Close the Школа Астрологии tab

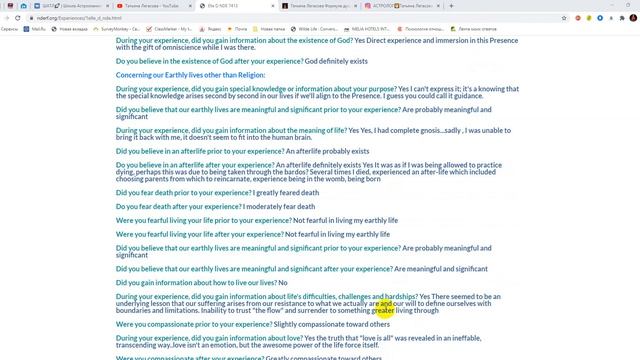pos(107,6)
